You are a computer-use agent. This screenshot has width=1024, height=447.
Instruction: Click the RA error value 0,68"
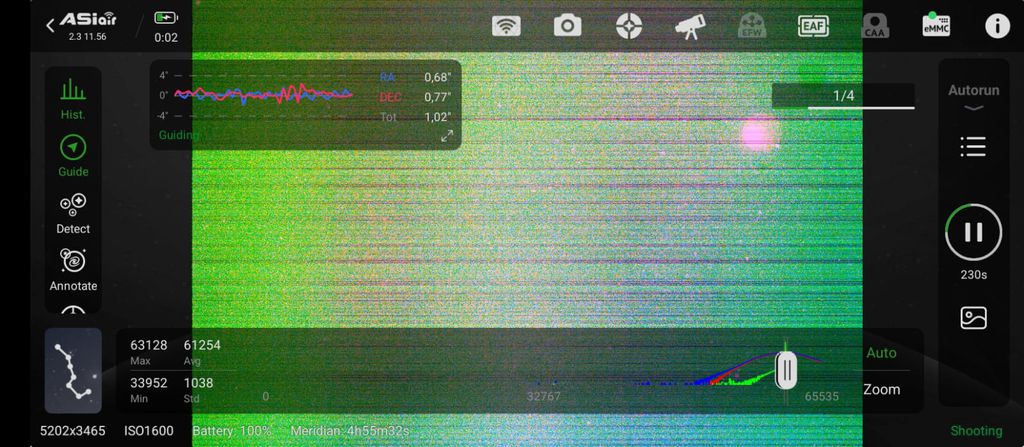coord(438,77)
